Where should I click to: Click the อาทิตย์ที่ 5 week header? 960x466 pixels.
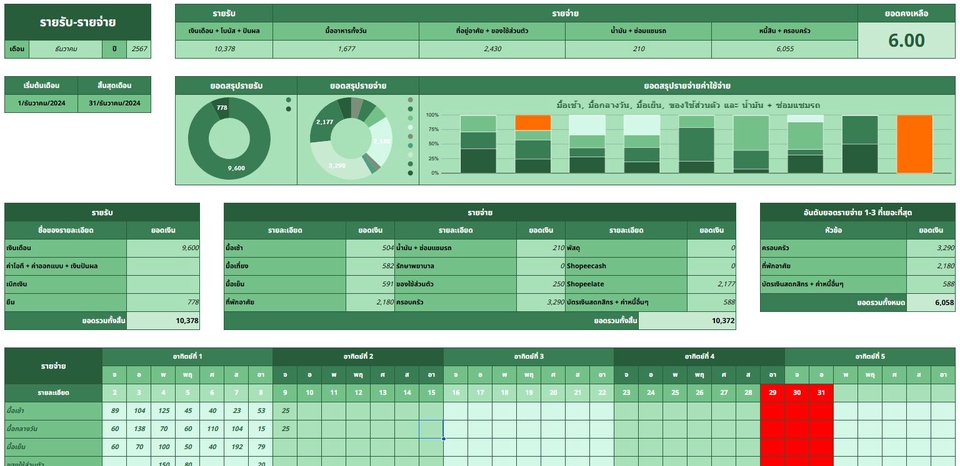pos(869,356)
